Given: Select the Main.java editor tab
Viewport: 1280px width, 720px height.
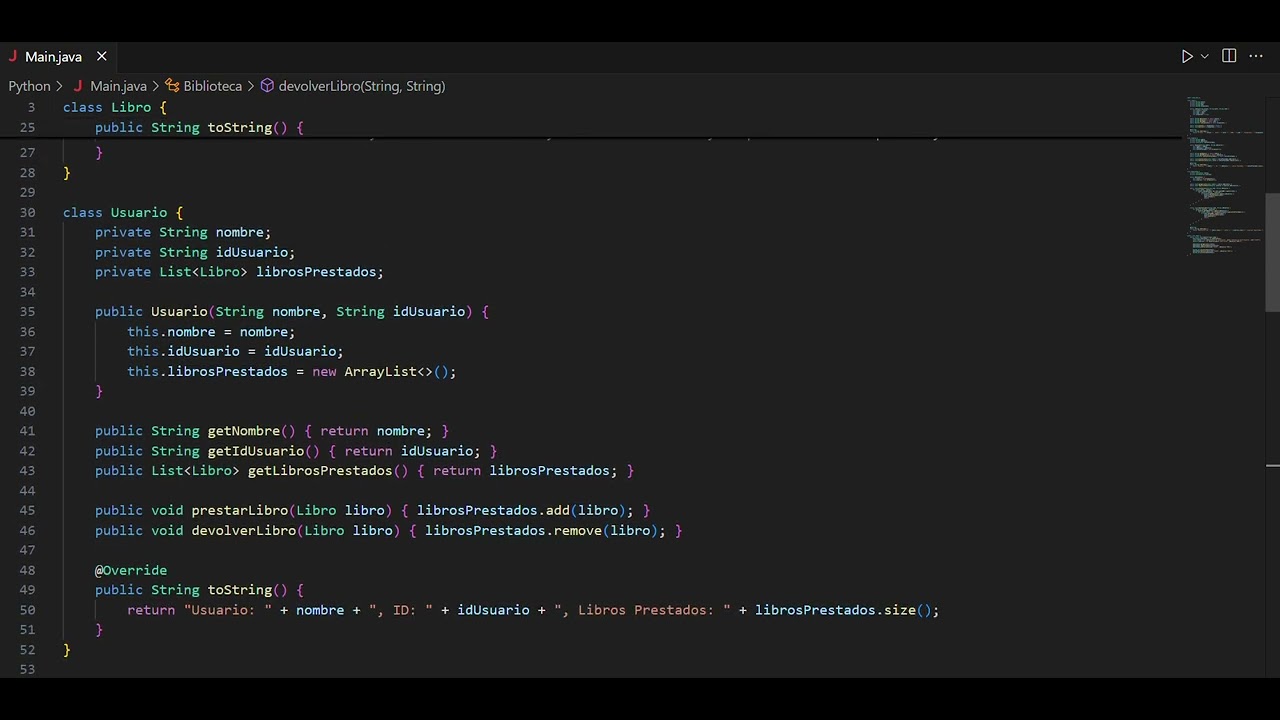Looking at the screenshot, I should [x=58, y=57].
